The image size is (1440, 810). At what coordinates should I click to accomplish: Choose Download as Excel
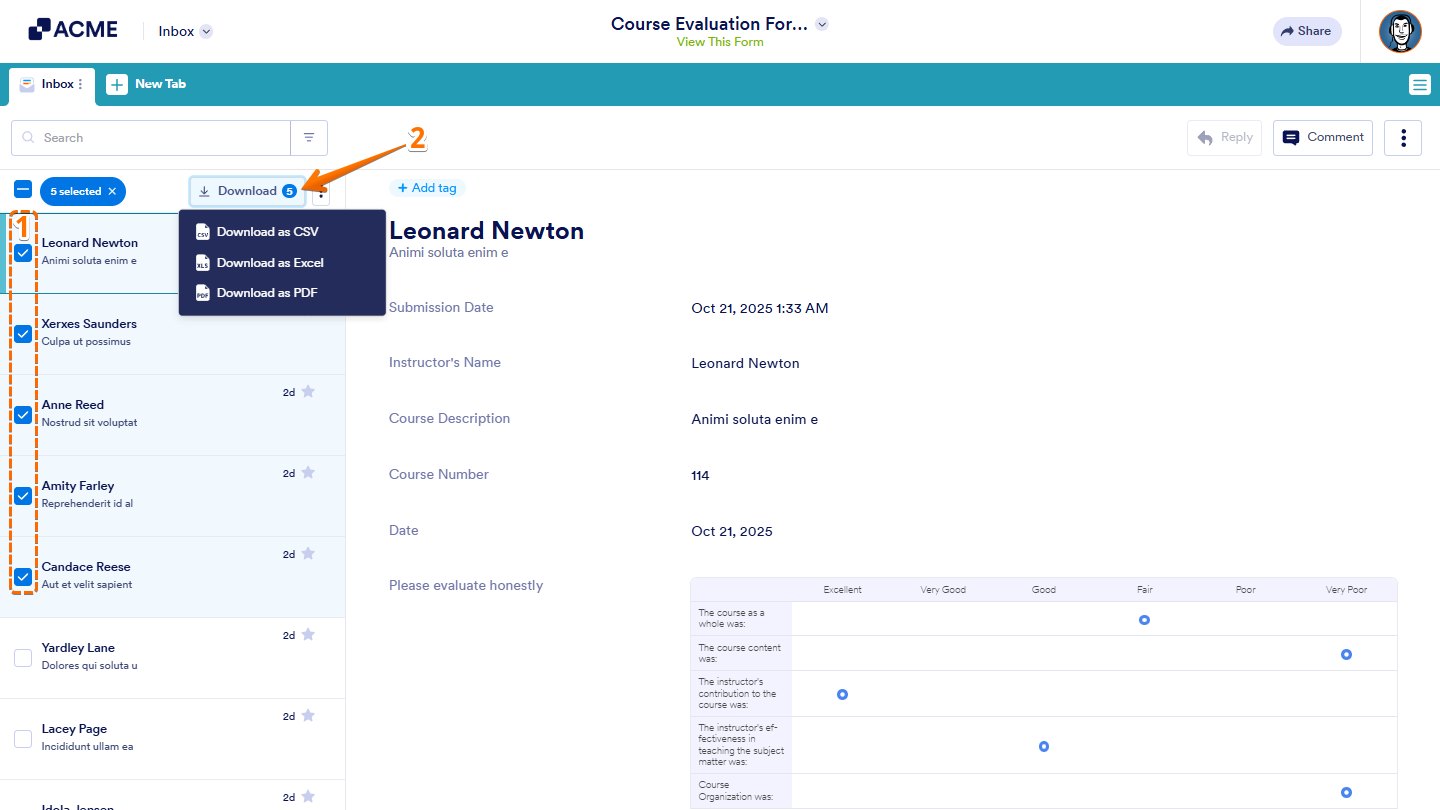coord(270,262)
